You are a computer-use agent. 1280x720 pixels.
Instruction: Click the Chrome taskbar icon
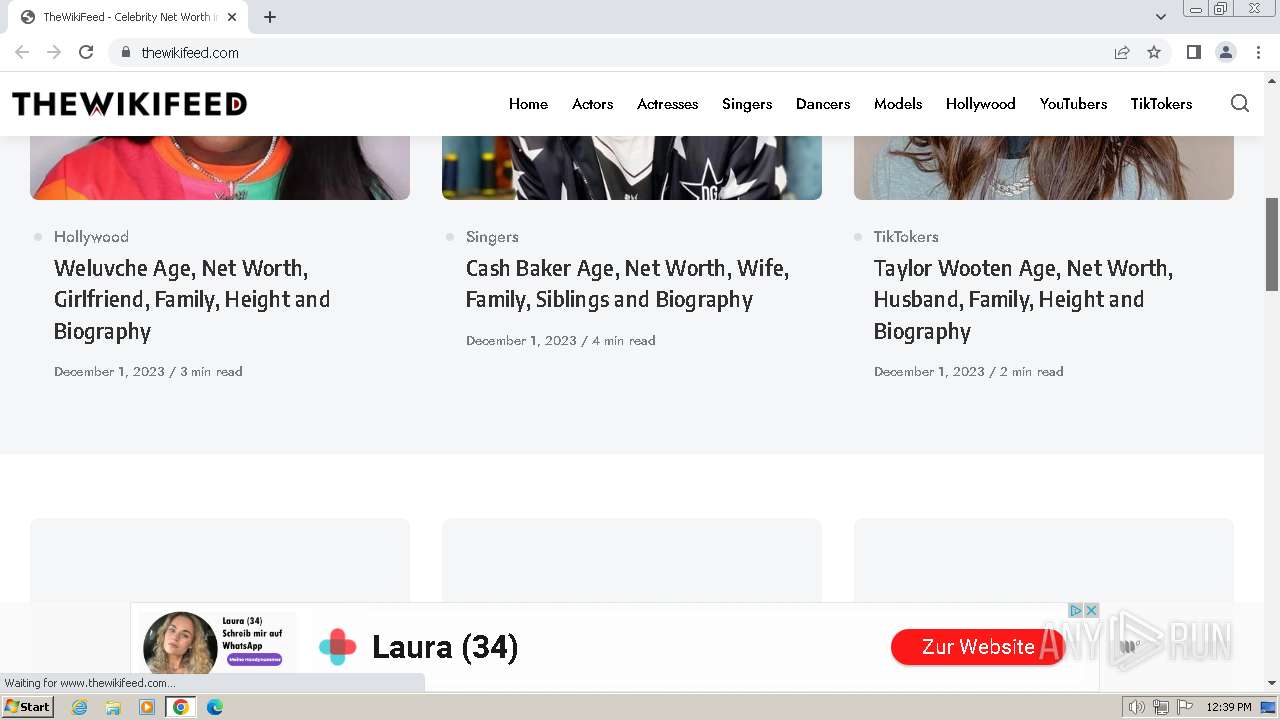(x=181, y=707)
